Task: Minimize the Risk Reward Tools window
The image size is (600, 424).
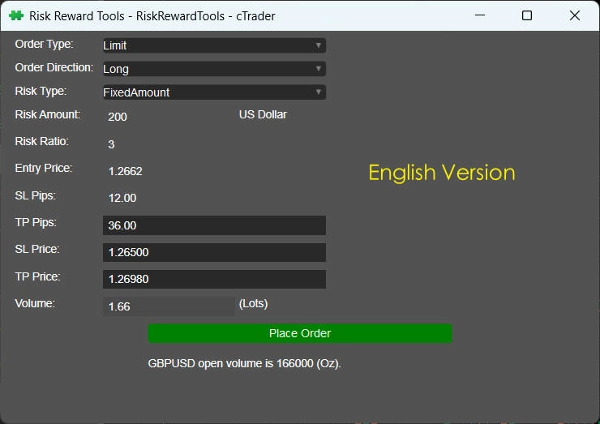Action: (x=480, y=16)
